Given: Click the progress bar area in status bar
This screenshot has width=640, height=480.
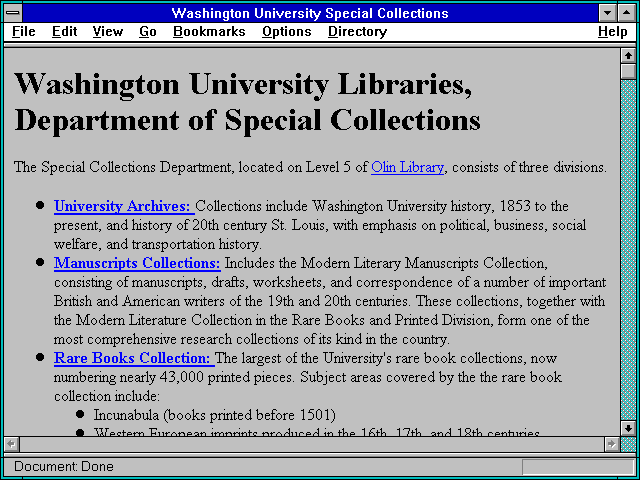Looking at the screenshot, I should click(578, 467).
